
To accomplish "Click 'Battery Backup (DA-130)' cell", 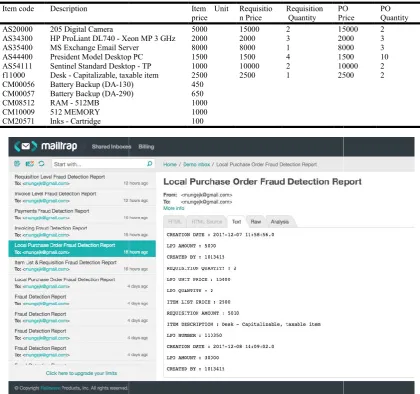I will pos(92,84).
